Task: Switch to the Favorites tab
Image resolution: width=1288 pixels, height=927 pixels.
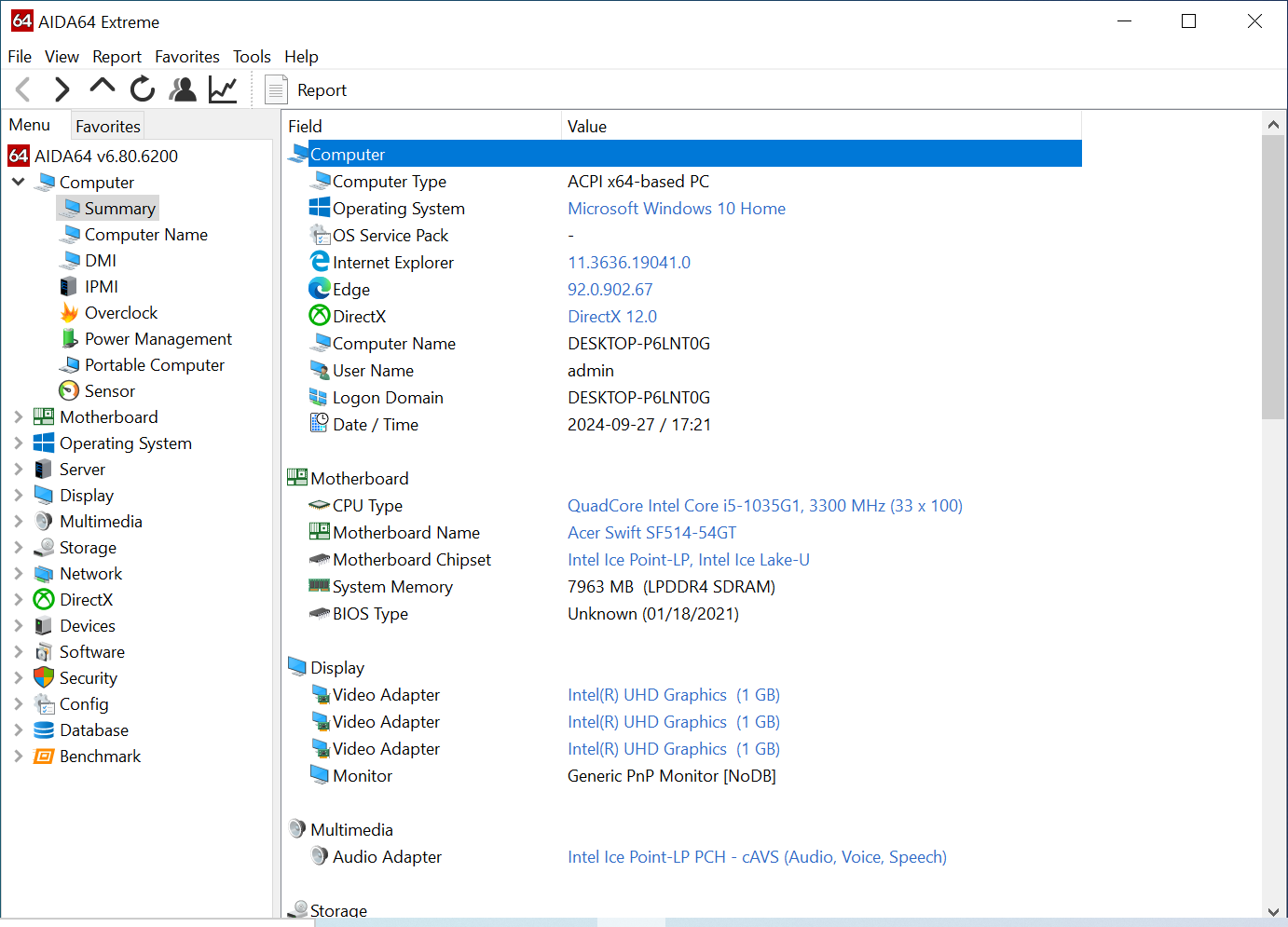Action: (x=108, y=127)
